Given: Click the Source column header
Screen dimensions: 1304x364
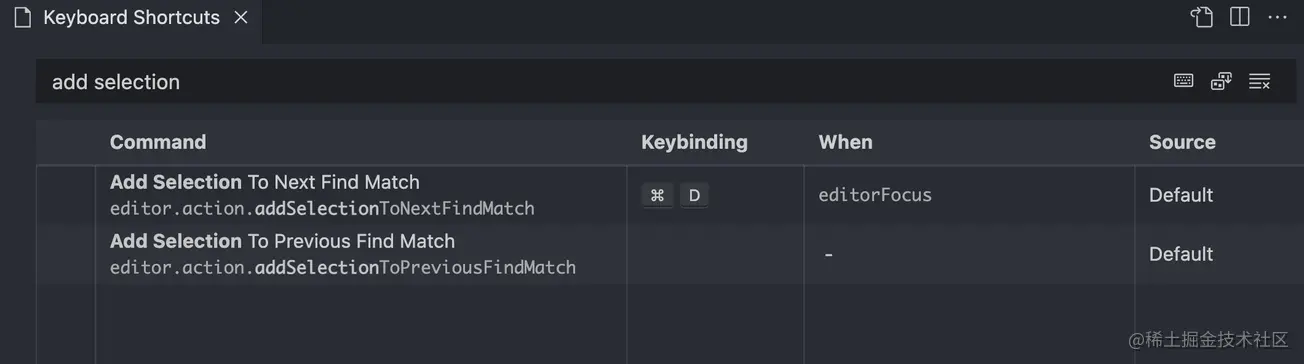Looking at the screenshot, I should pyautogui.click(x=1182, y=142).
